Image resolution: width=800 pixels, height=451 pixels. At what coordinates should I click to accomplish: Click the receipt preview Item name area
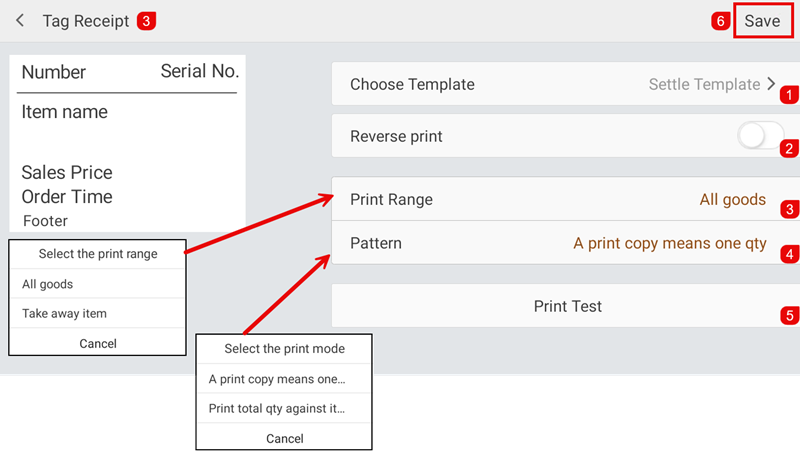click(65, 112)
